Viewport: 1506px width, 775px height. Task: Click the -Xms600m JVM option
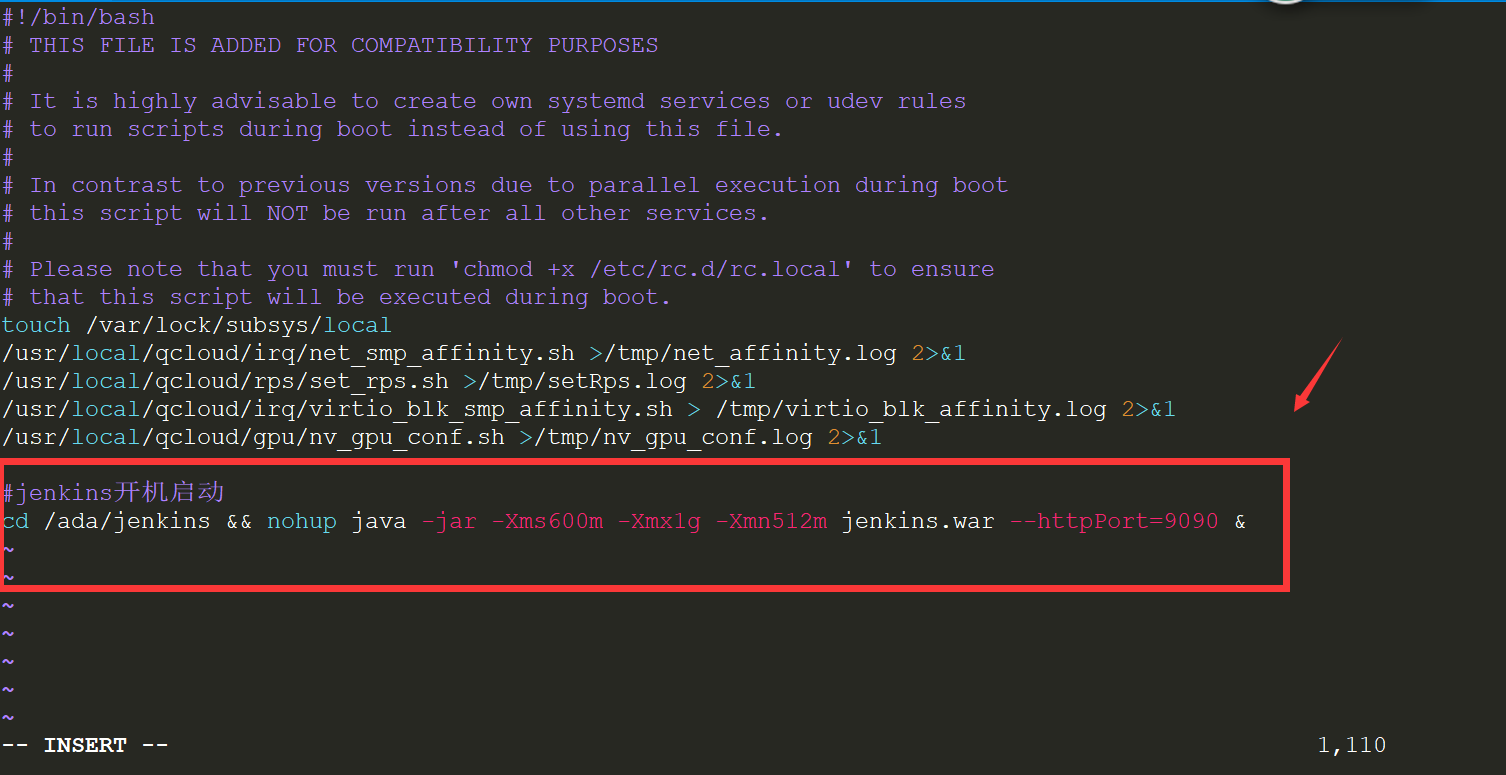[547, 521]
